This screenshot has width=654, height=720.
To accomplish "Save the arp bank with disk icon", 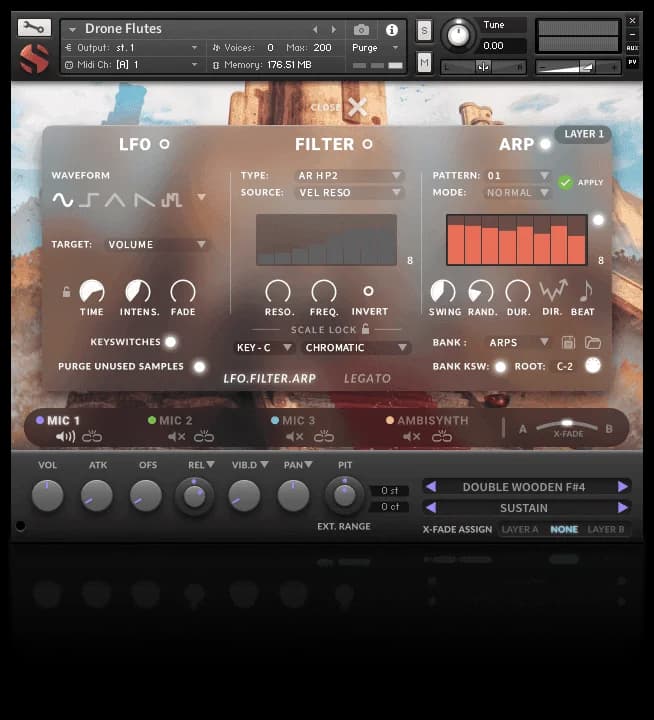I will click(569, 342).
